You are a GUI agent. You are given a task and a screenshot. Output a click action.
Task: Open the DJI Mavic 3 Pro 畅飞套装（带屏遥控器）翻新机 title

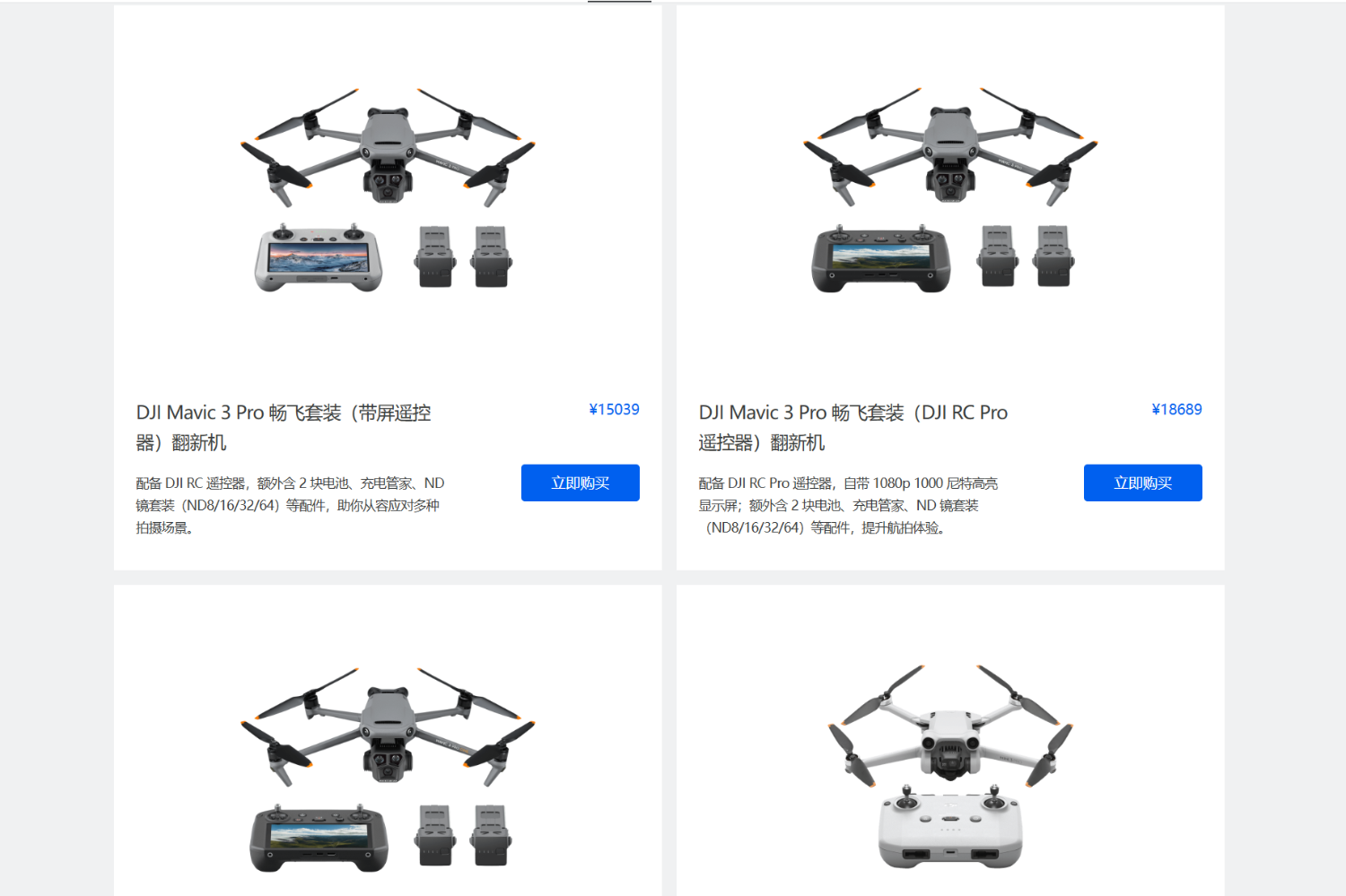284,427
